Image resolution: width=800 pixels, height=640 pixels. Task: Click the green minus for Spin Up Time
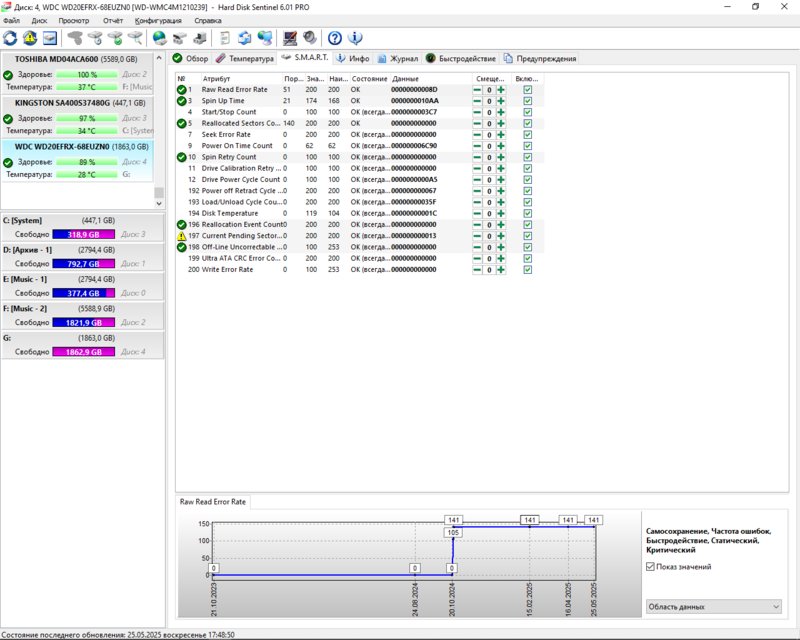[477, 101]
